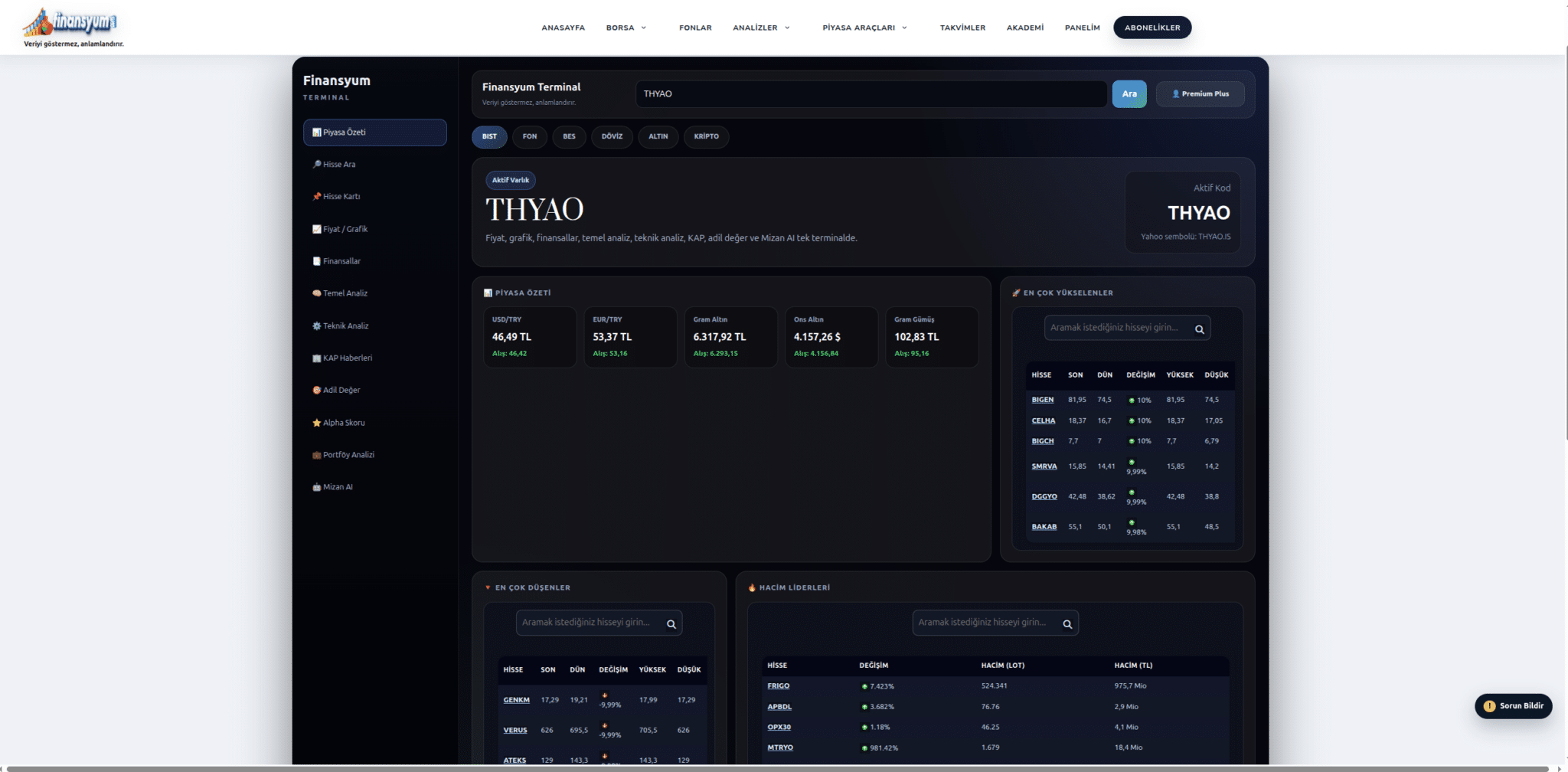Show KAP Haberleri section

374,358
